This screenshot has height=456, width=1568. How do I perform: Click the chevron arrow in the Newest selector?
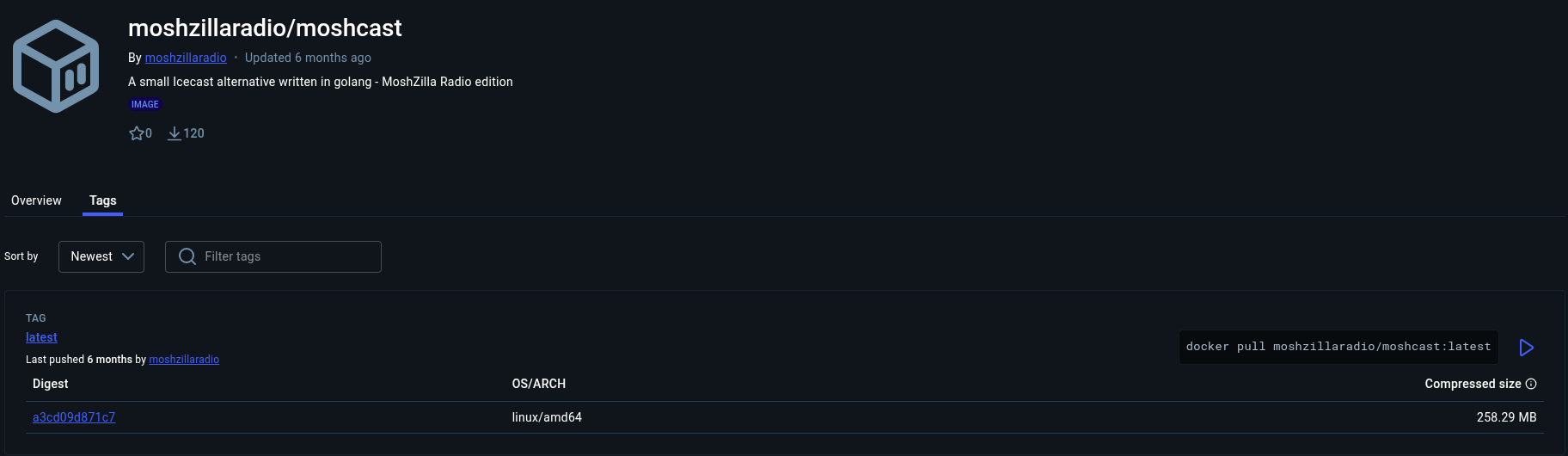point(128,256)
